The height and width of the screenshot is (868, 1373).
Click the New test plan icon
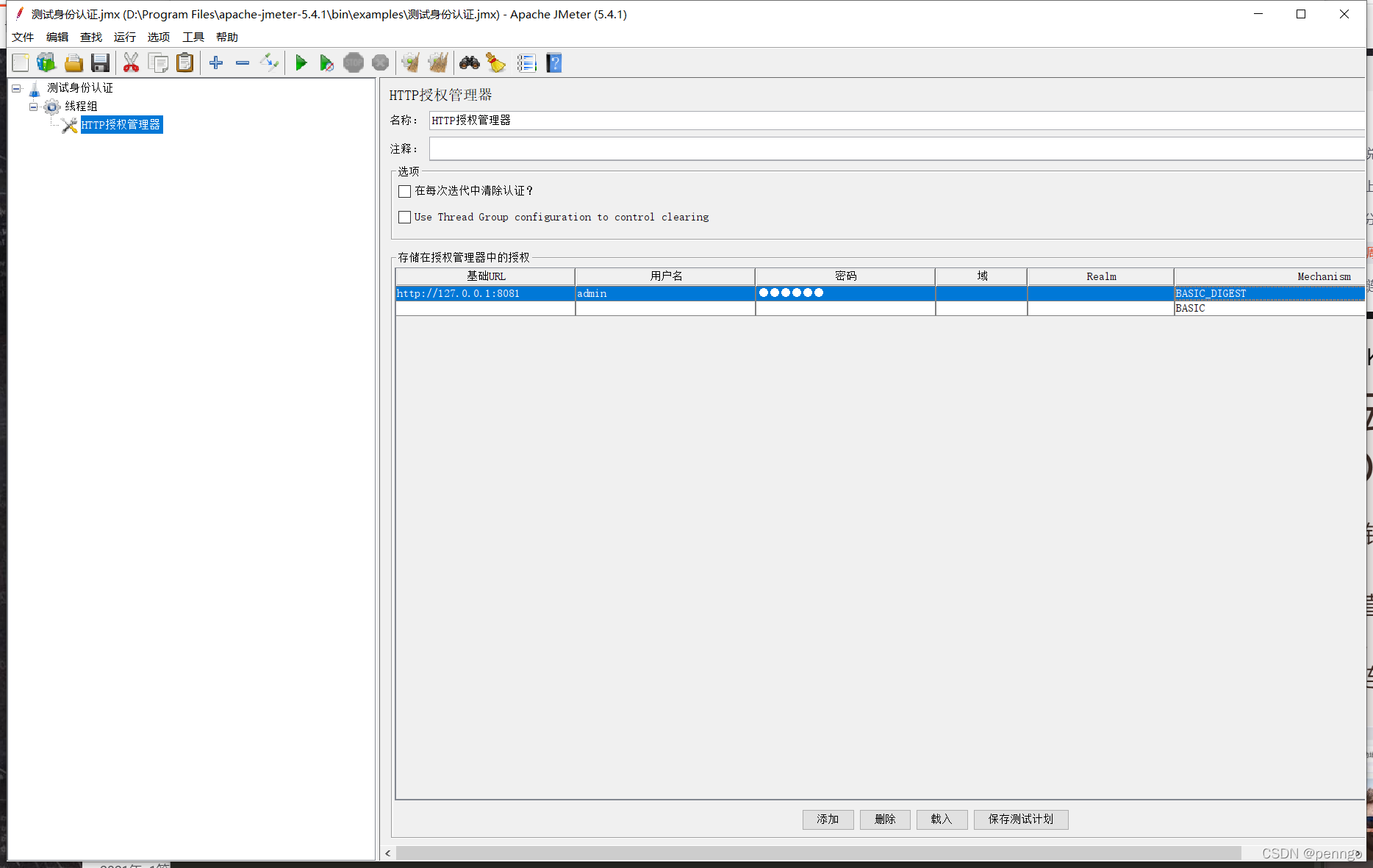pyautogui.click(x=21, y=63)
